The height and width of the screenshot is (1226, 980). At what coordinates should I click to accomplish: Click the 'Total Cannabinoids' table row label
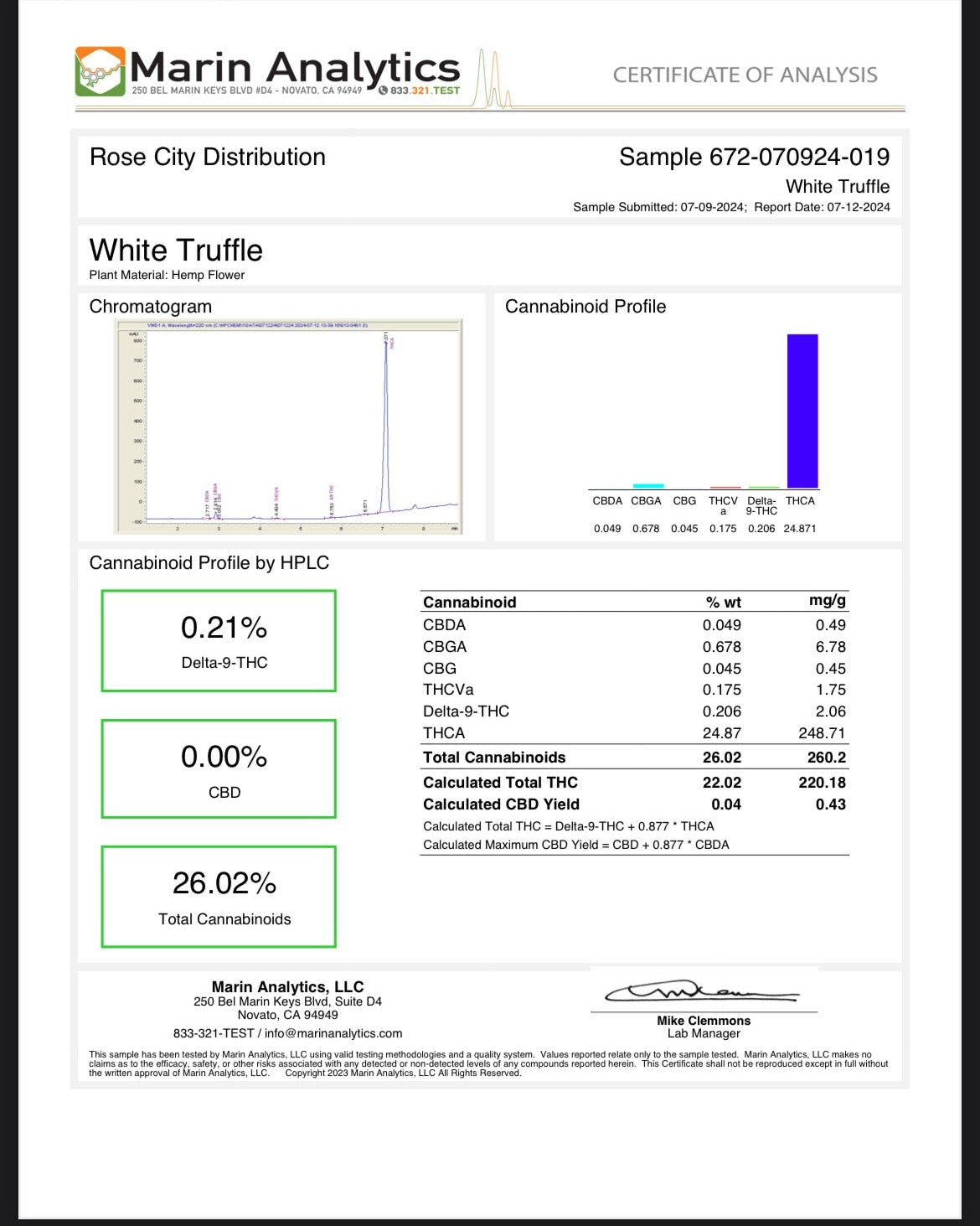click(x=494, y=758)
